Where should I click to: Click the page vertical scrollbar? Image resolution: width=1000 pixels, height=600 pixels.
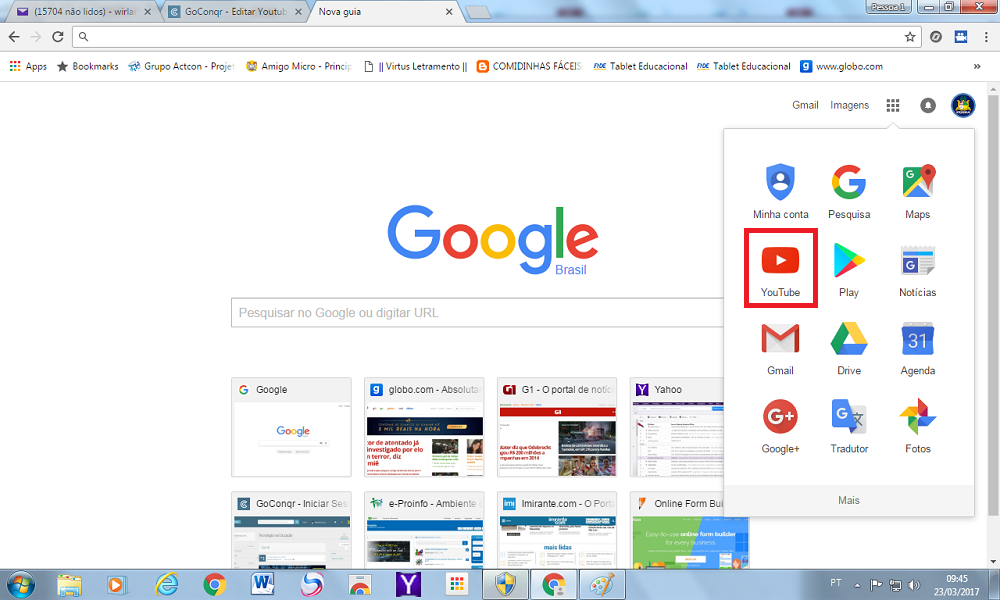(992, 306)
